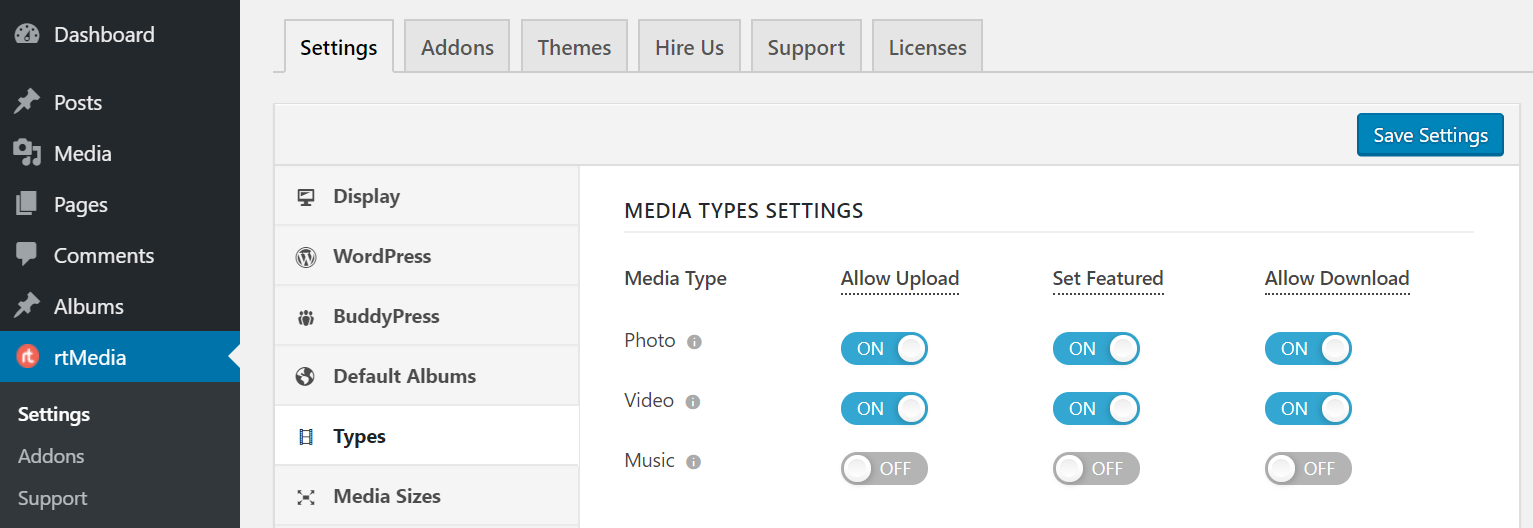Select the Default Albums settings section
Screen dimensions: 1533x528
(427, 376)
